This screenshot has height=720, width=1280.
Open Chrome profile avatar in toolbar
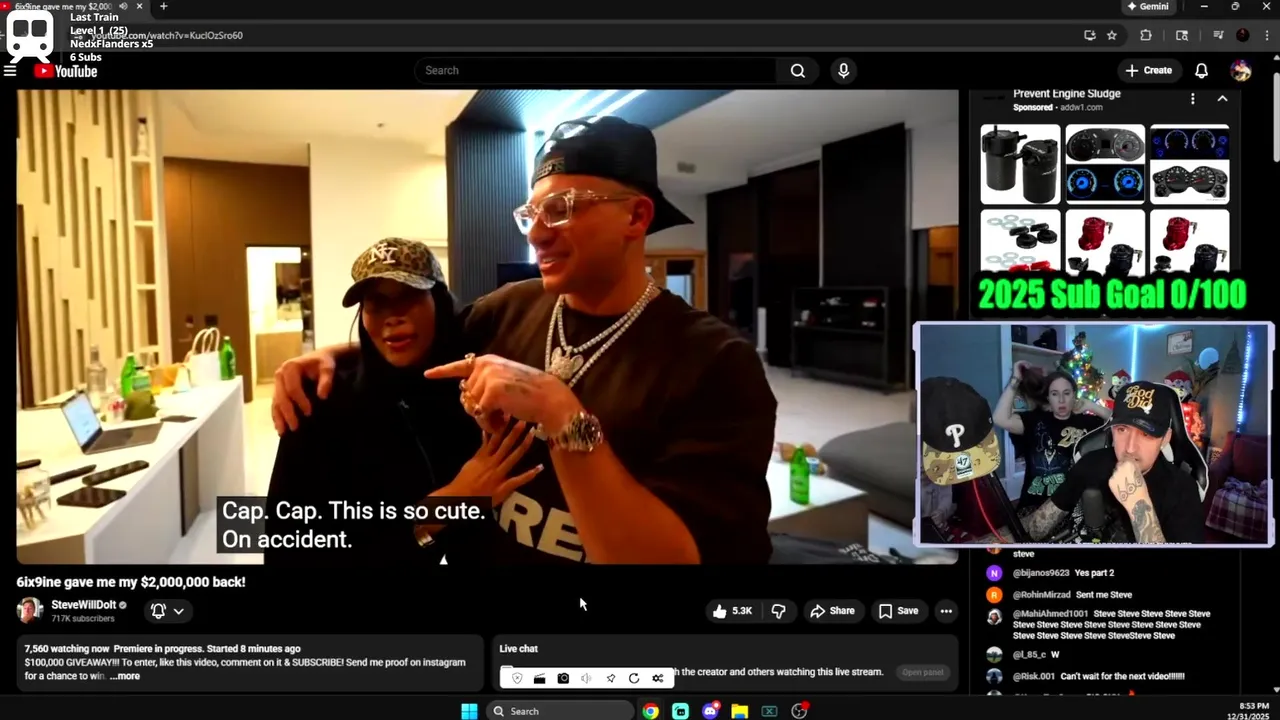pyautogui.click(x=1242, y=35)
